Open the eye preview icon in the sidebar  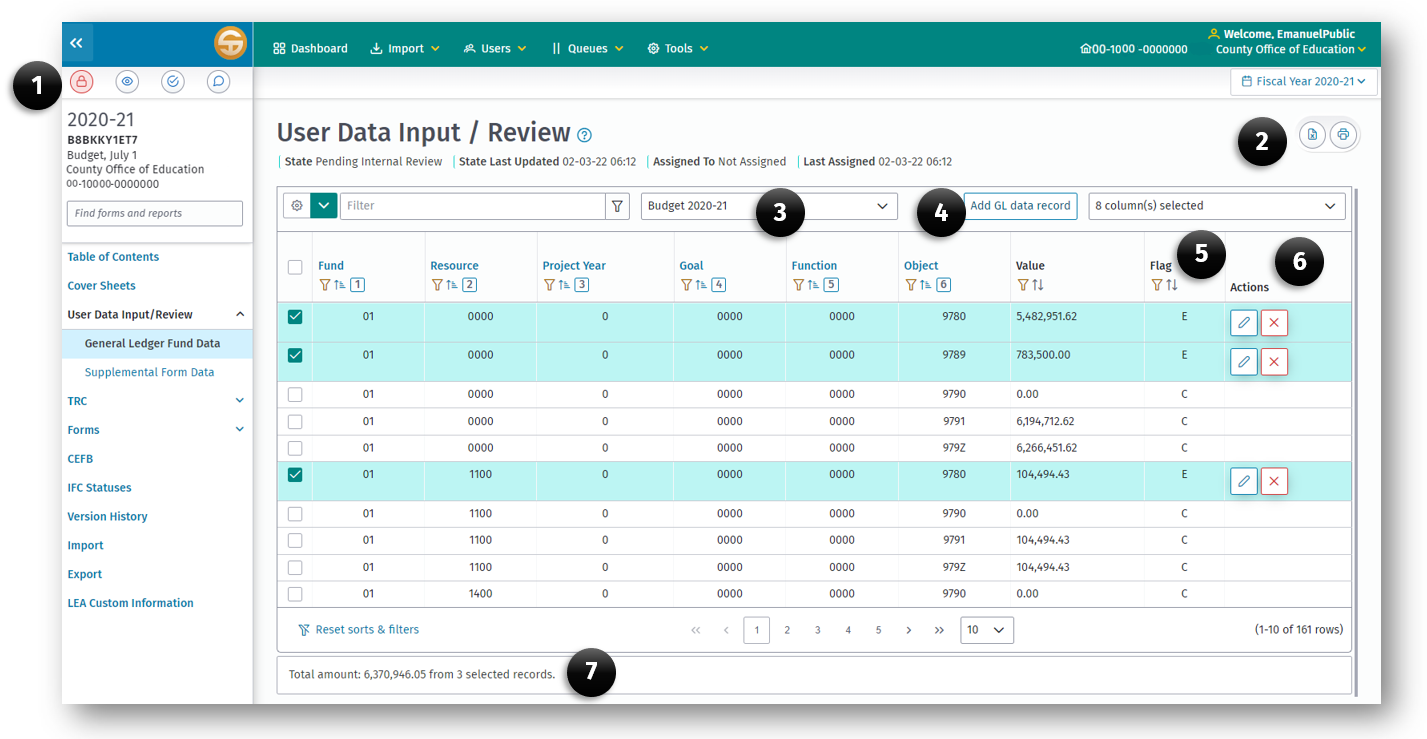point(127,81)
